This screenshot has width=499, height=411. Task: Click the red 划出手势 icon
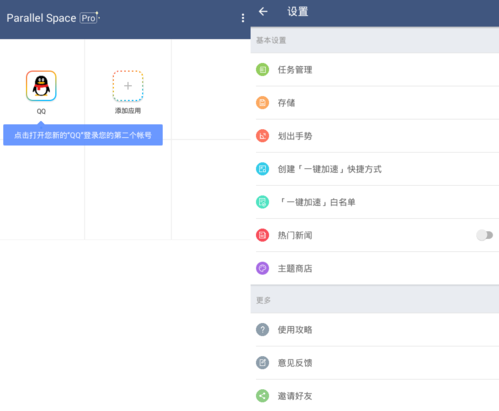click(262, 136)
